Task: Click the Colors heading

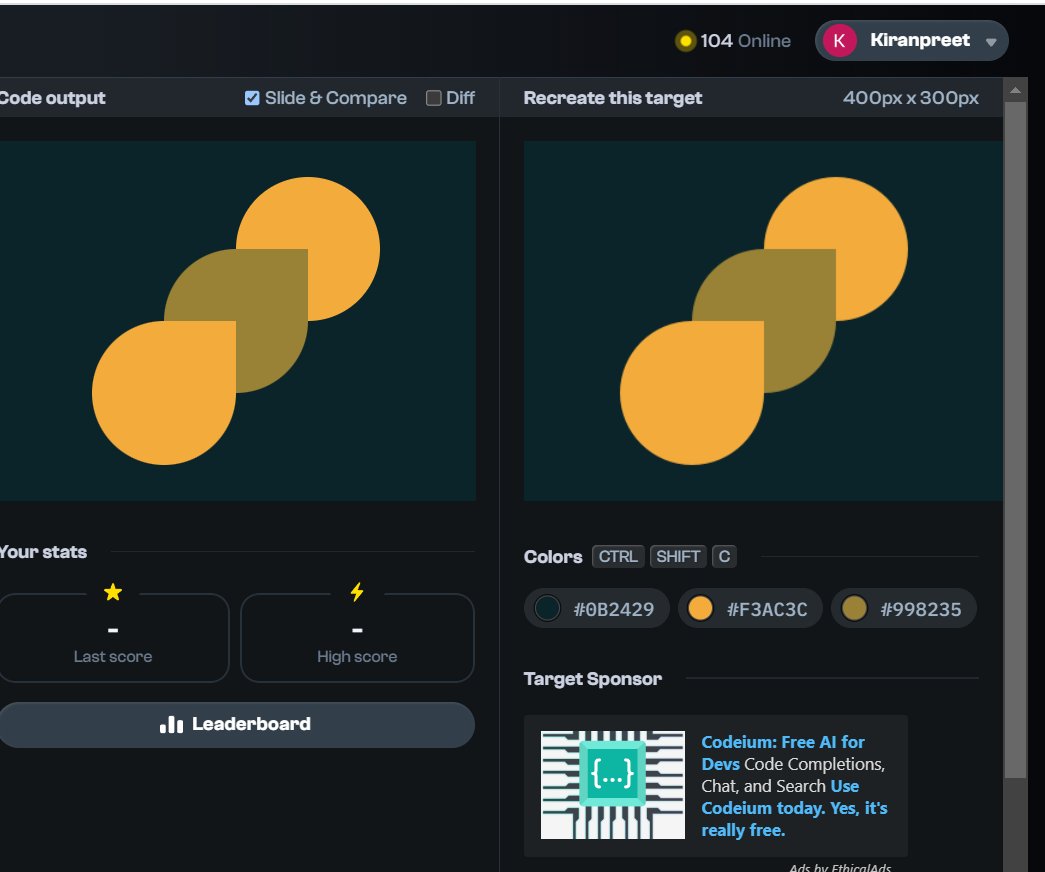Action: (552, 557)
